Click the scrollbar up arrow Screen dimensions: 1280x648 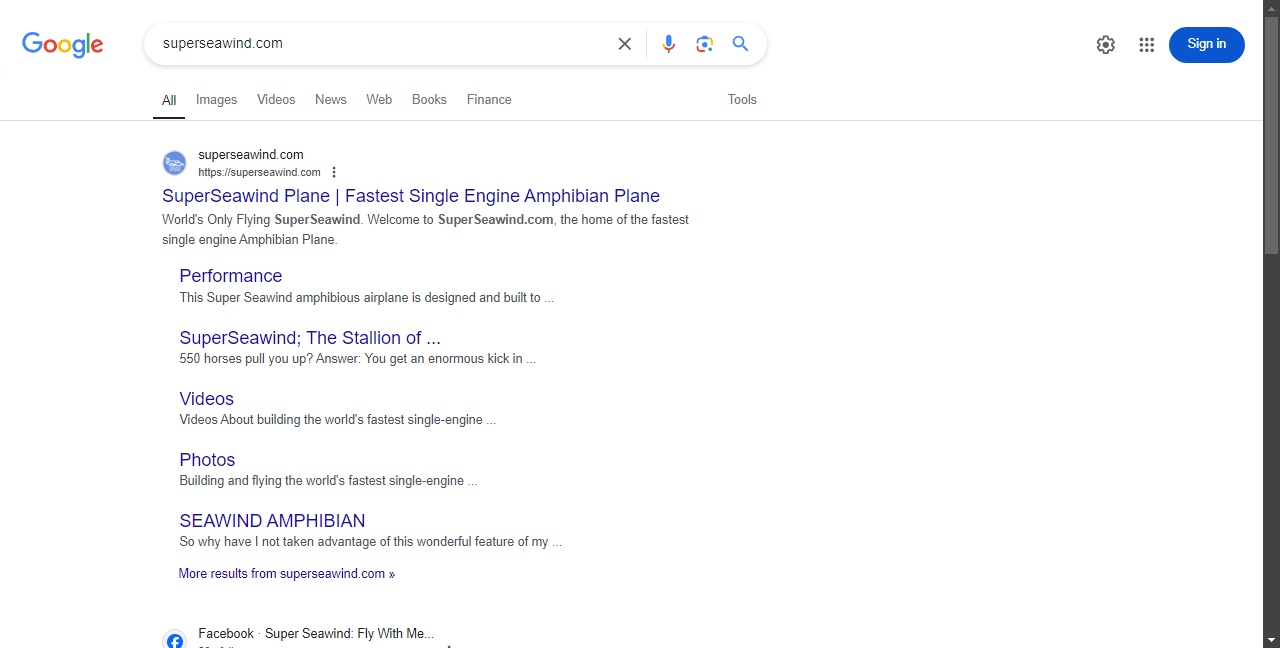1272,8
